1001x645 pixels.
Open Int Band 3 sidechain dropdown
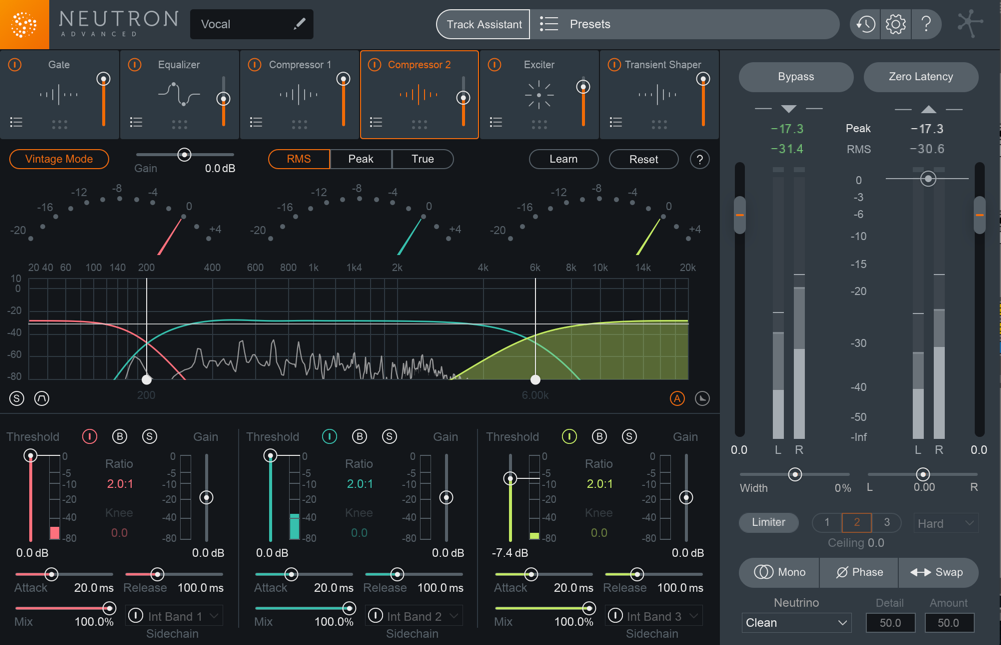click(x=654, y=616)
